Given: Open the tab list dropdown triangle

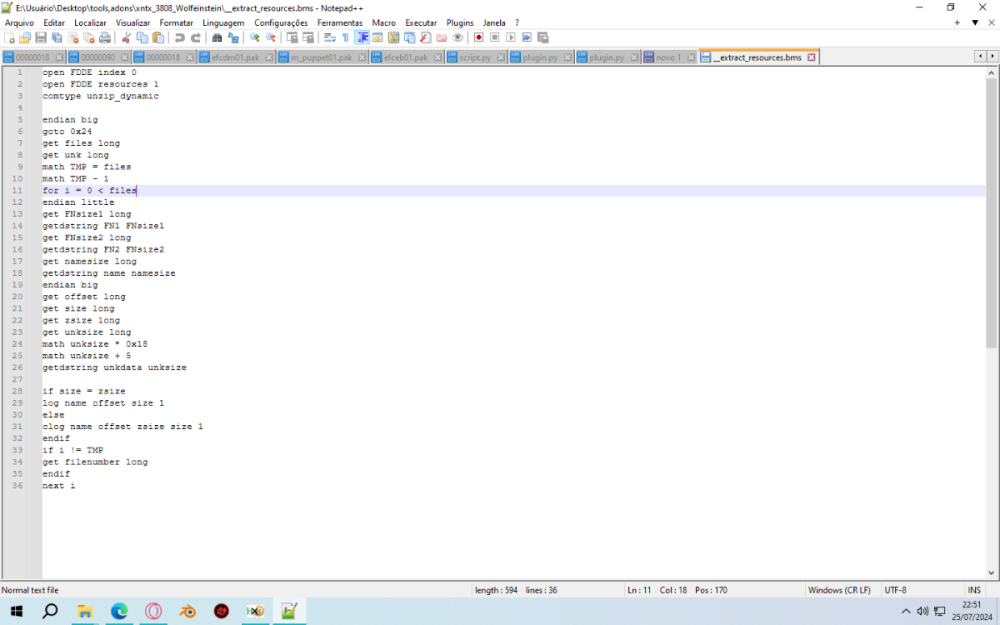Looking at the screenshot, I should coord(975,22).
